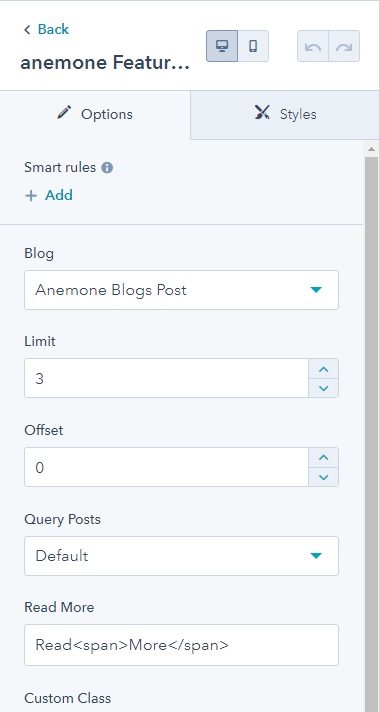Focus the Read More text field

point(182,645)
